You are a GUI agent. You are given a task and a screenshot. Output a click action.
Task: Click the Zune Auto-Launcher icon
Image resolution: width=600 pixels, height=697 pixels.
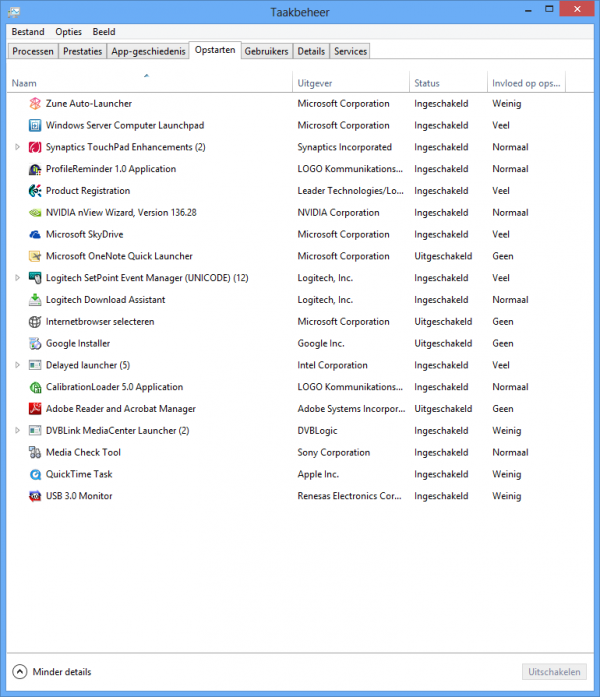pyautogui.click(x=35, y=104)
